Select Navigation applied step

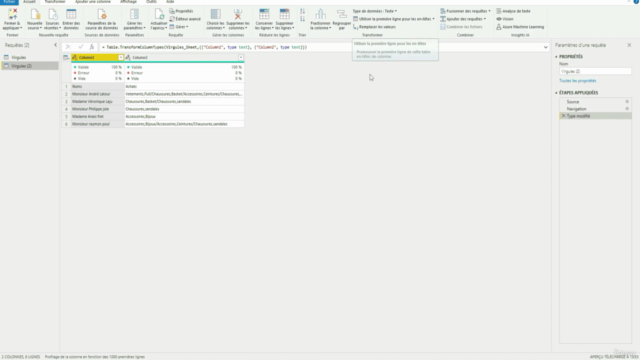coord(595,109)
